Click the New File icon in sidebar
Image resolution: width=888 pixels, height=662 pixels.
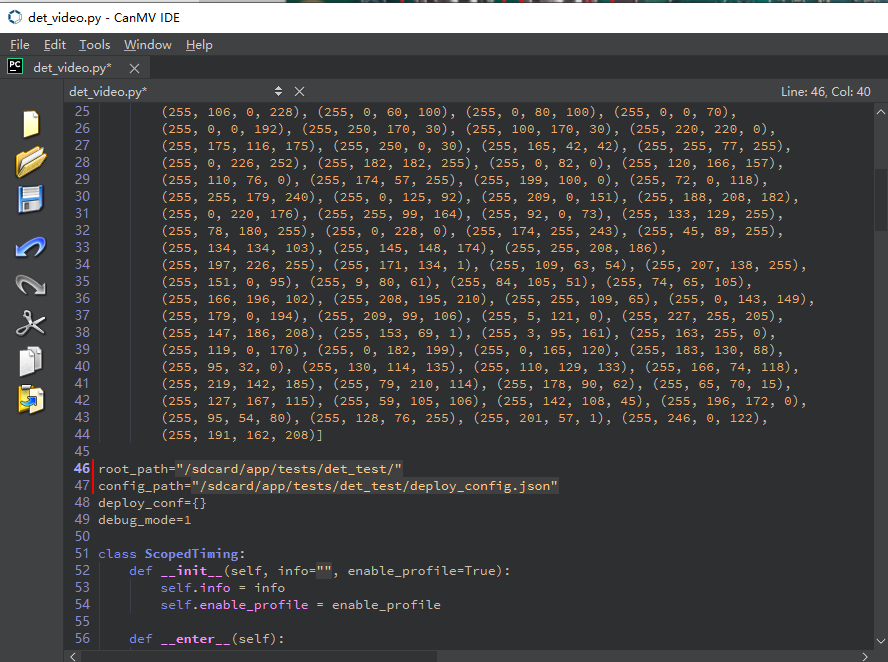pos(31,124)
